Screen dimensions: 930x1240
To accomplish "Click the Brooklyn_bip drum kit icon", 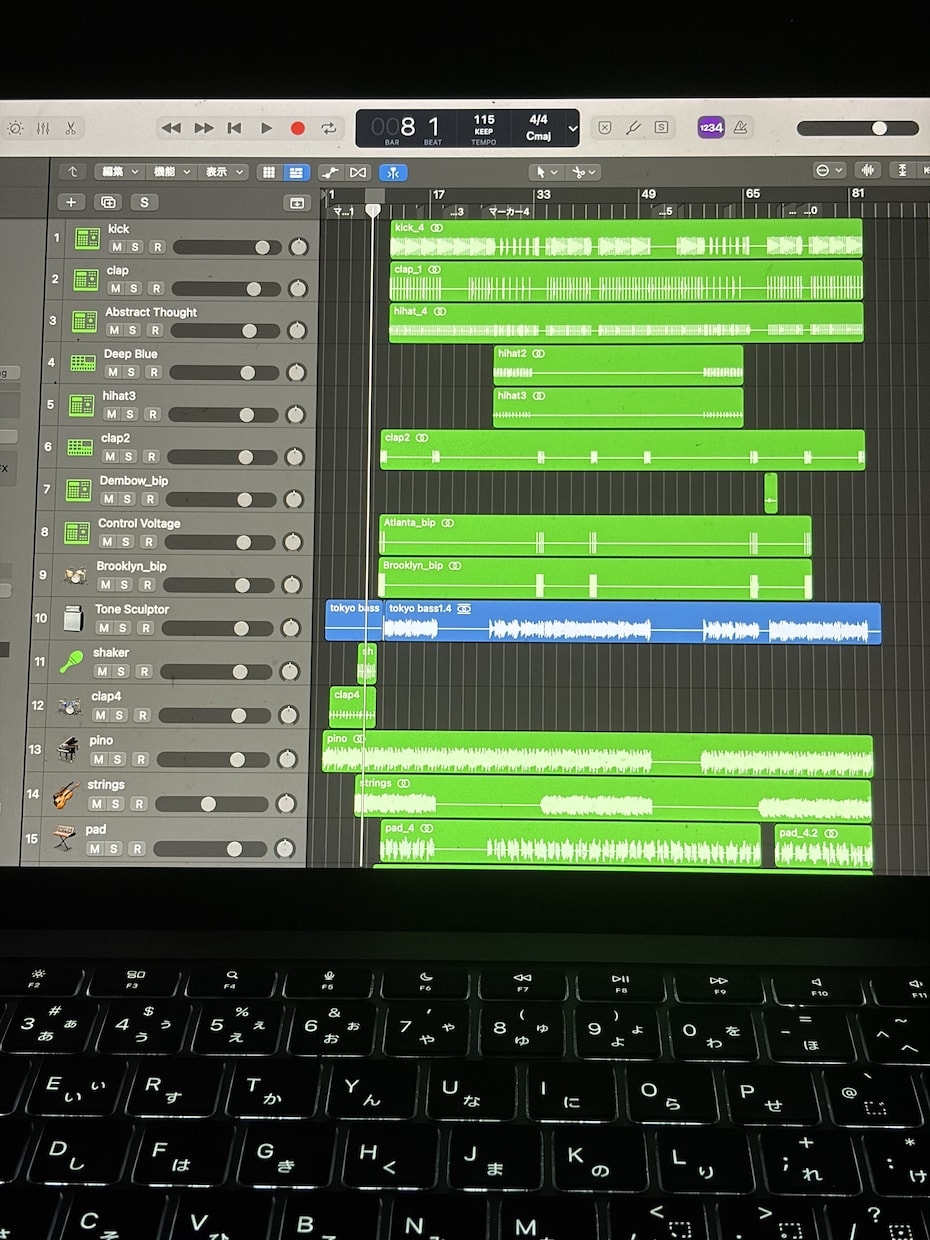I will [x=75, y=575].
